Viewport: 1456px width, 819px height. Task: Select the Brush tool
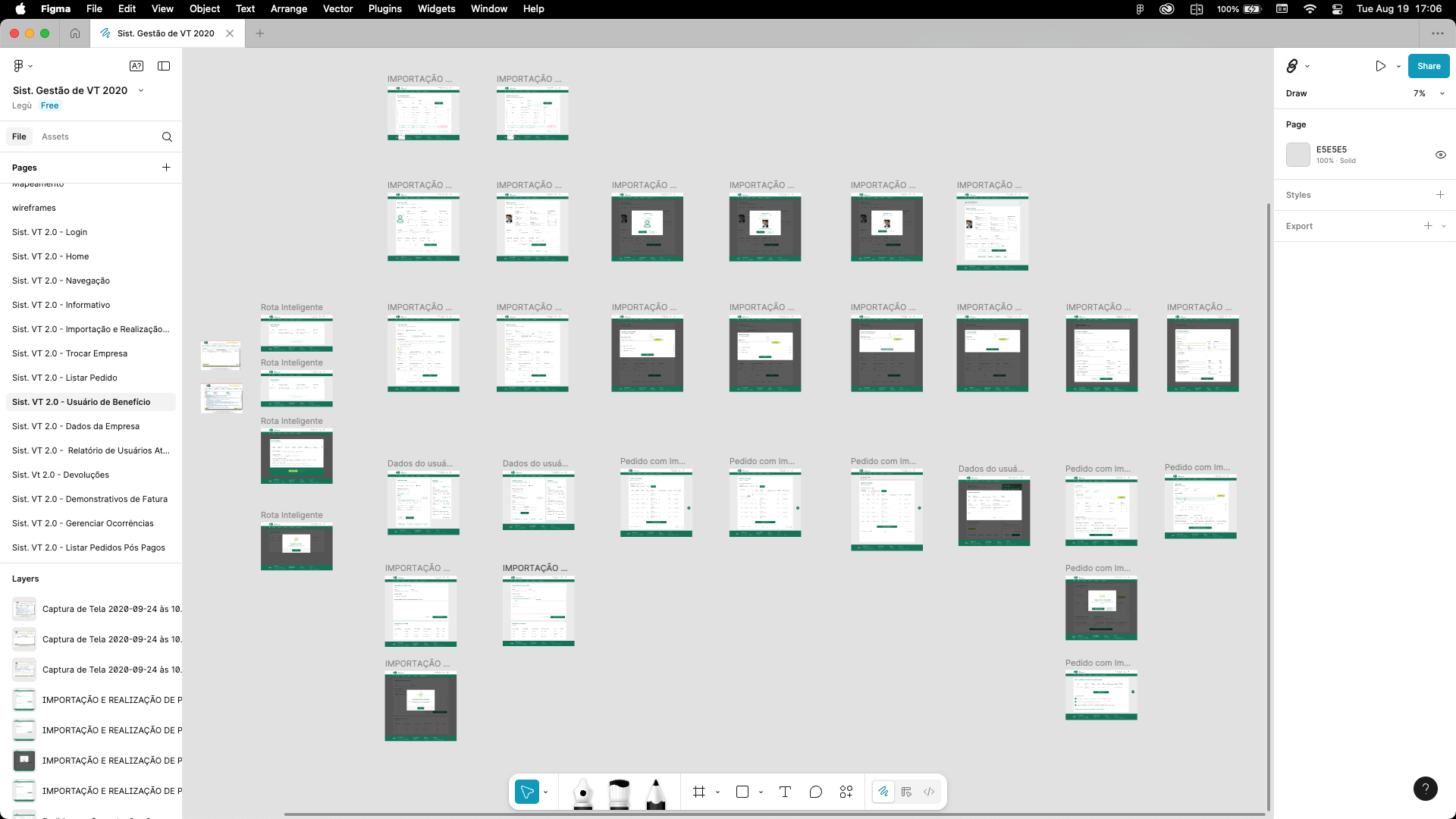pos(619,793)
